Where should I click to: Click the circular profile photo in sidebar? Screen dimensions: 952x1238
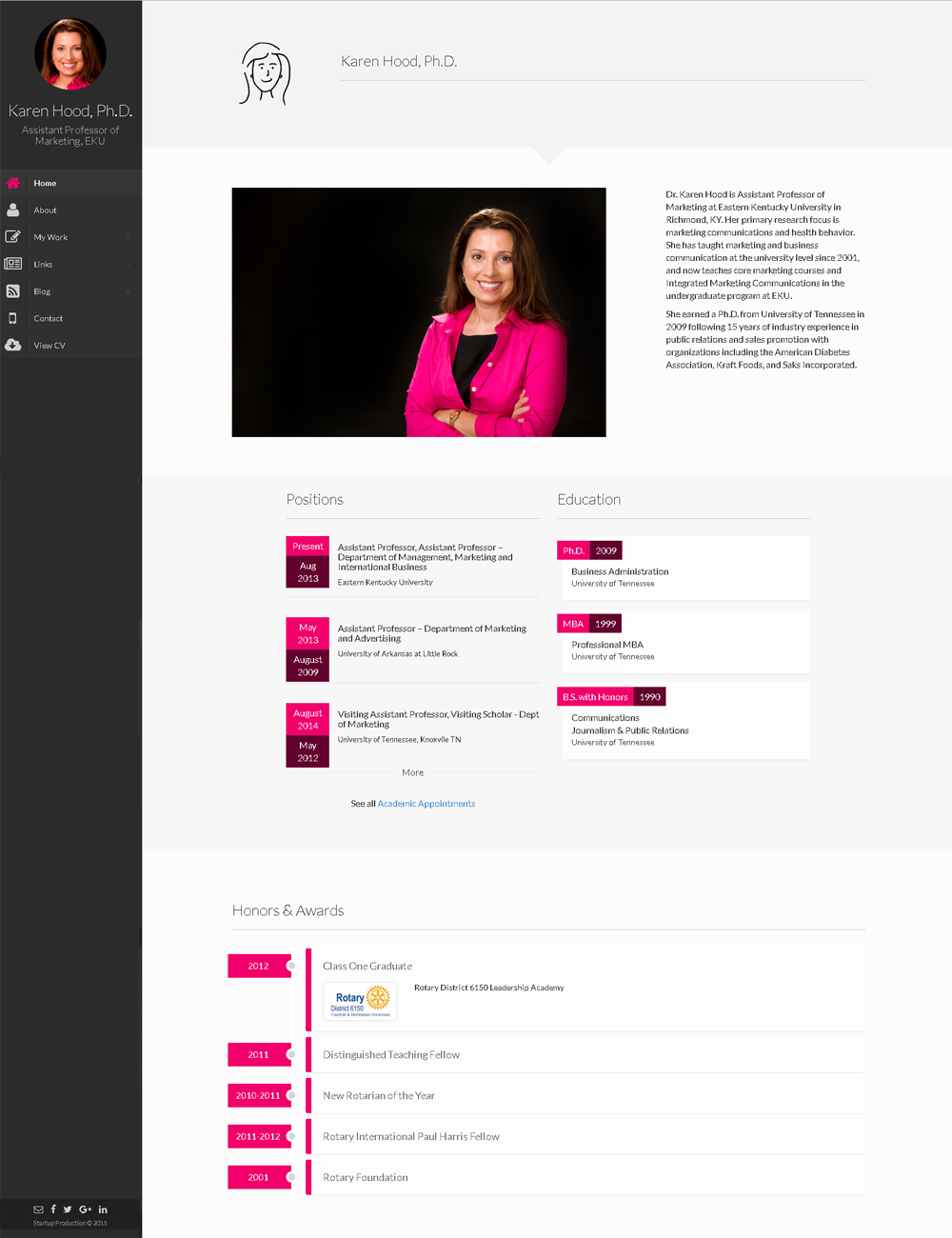click(x=70, y=54)
